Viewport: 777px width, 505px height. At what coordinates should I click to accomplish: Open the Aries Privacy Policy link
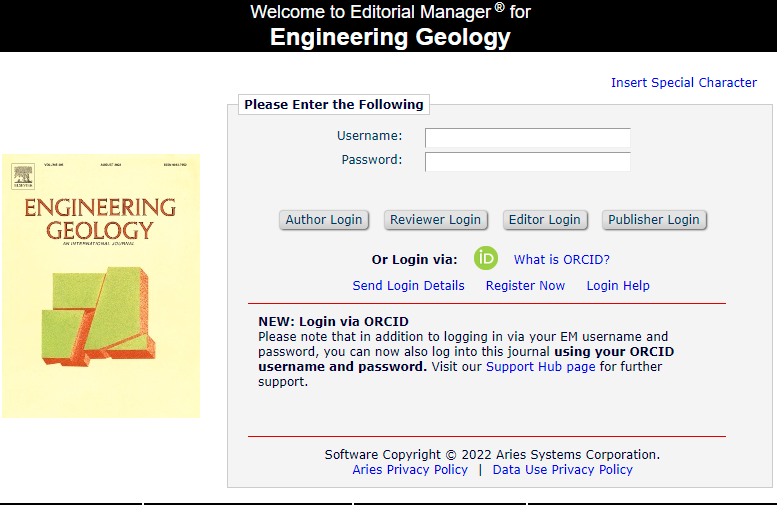(x=410, y=470)
